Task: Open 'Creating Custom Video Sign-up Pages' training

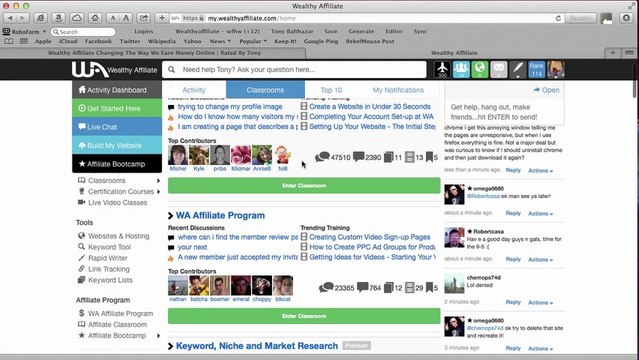Action: pyautogui.click(x=369, y=237)
